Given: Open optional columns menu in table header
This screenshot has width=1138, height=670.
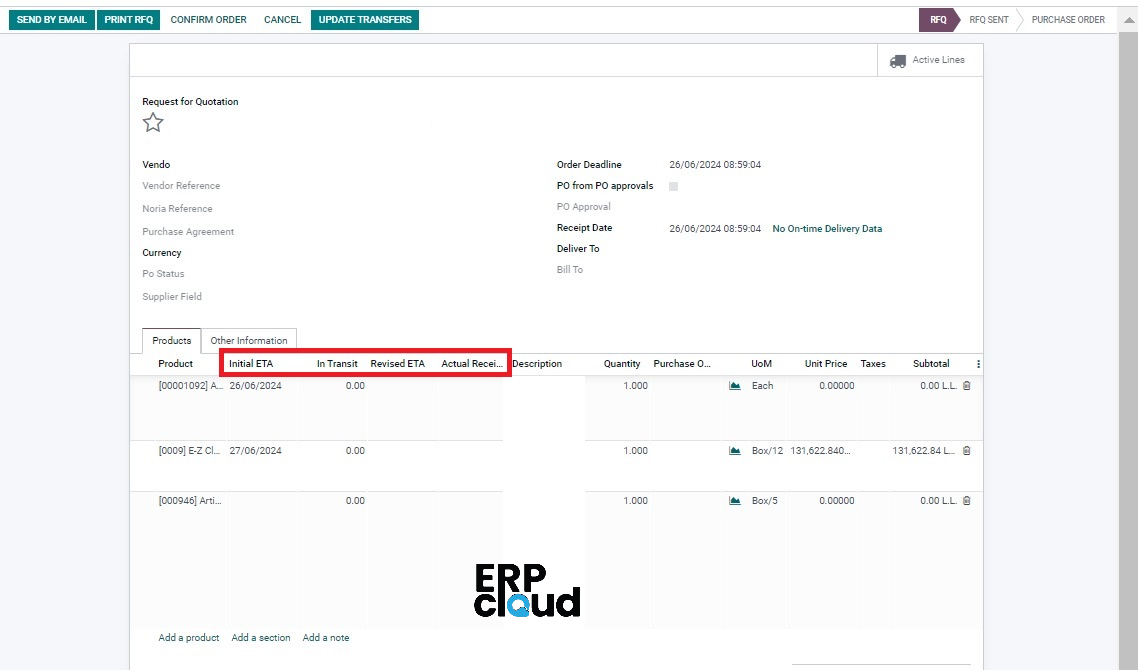Looking at the screenshot, I should [978, 364].
